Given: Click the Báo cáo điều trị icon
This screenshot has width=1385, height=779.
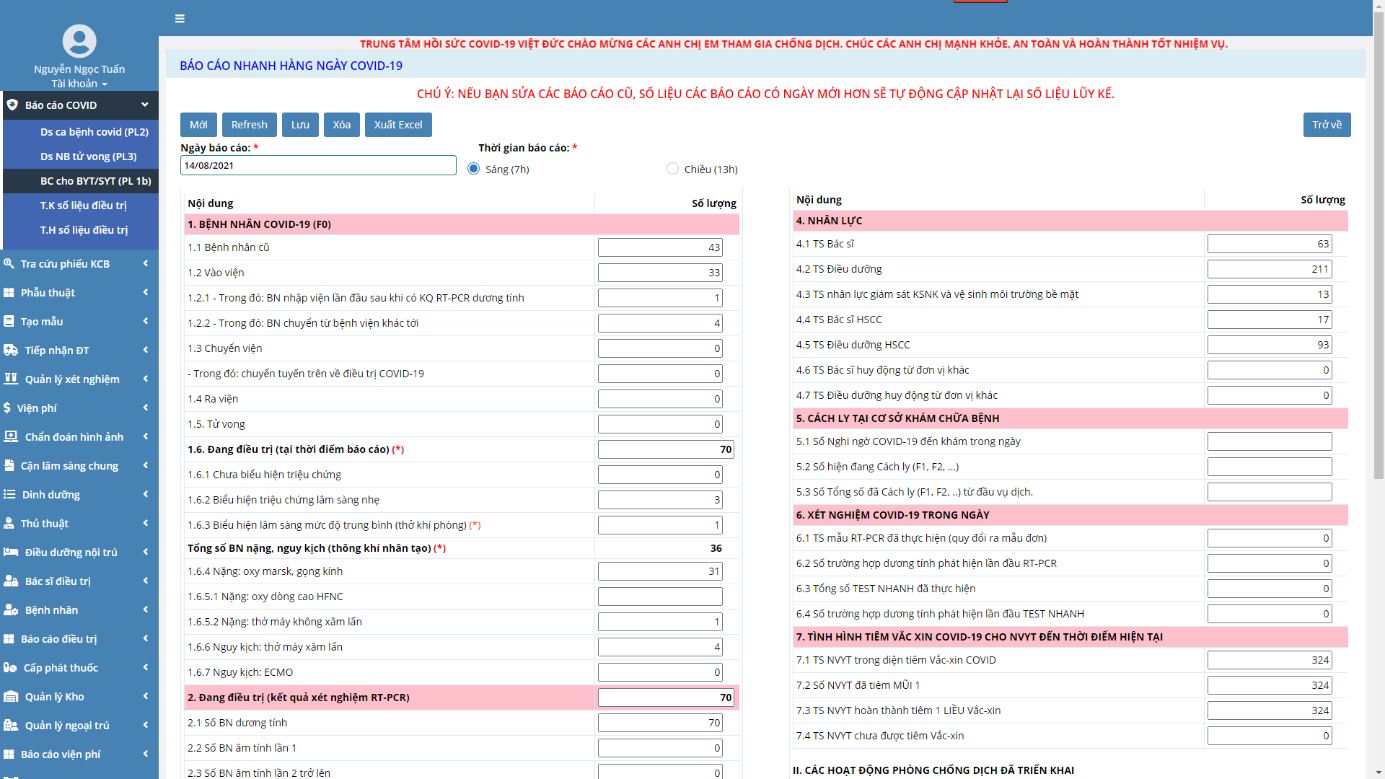Looking at the screenshot, I should pyautogui.click(x=9, y=639).
